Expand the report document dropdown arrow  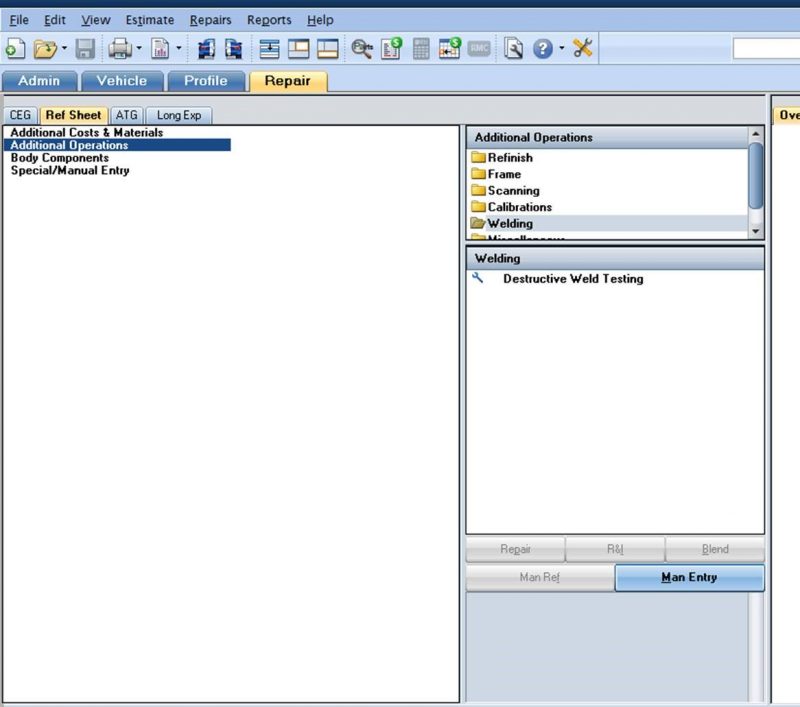click(179, 48)
